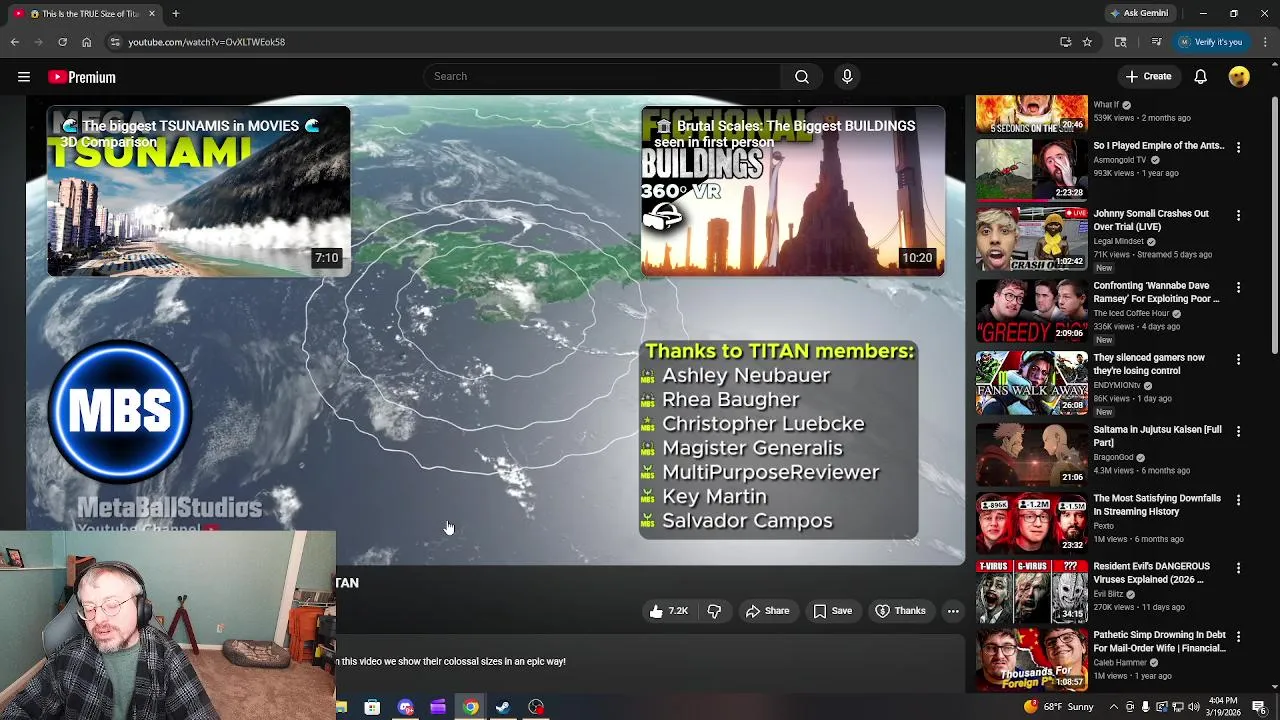Open the Google Lens search icon in toolbar
Viewport: 1280px width, 720px height.
1121,42
